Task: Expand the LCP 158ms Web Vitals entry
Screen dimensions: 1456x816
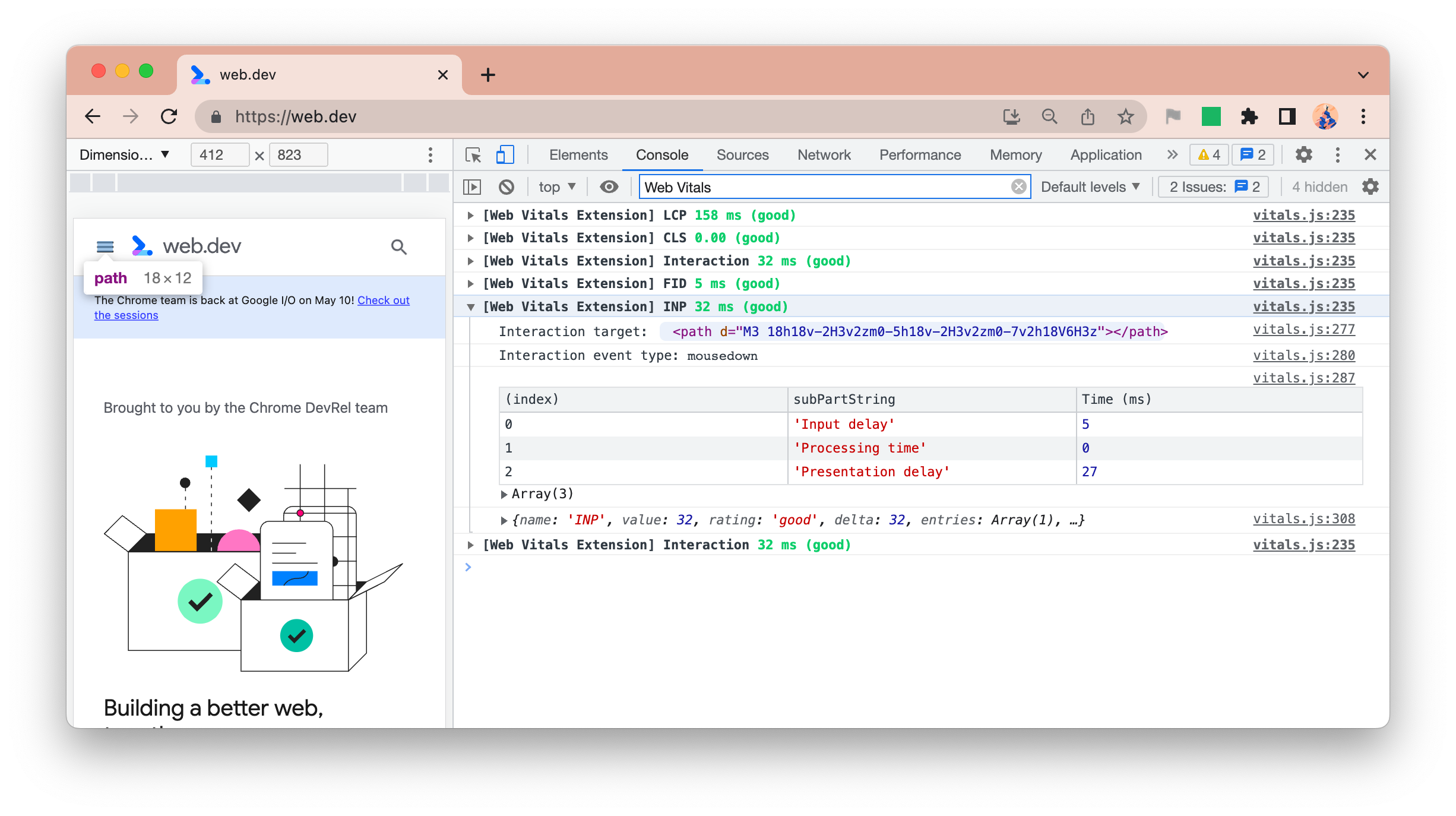Action: (471, 215)
